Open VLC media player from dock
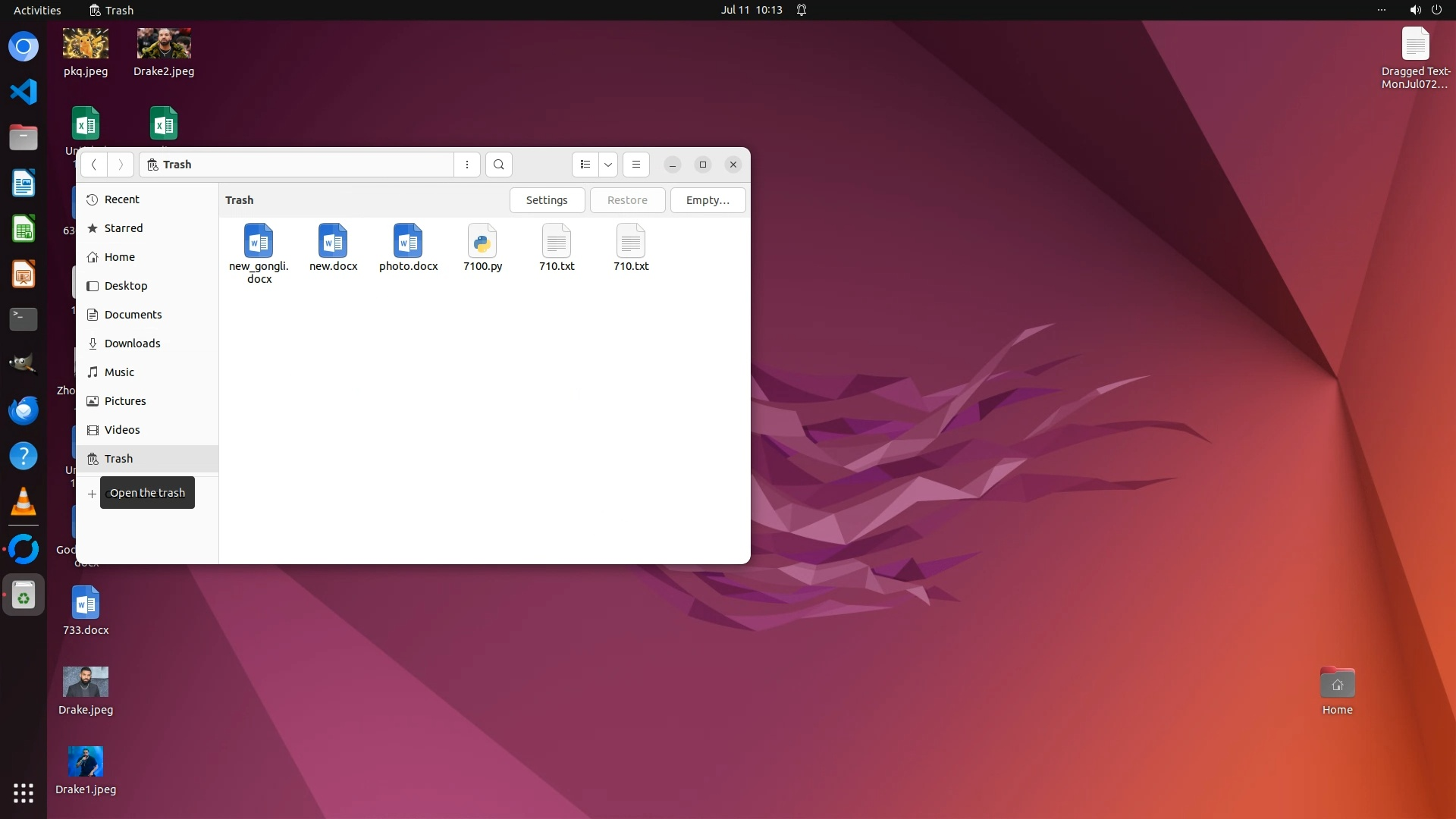This screenshot has width=1456, height=819. [24, 501]
